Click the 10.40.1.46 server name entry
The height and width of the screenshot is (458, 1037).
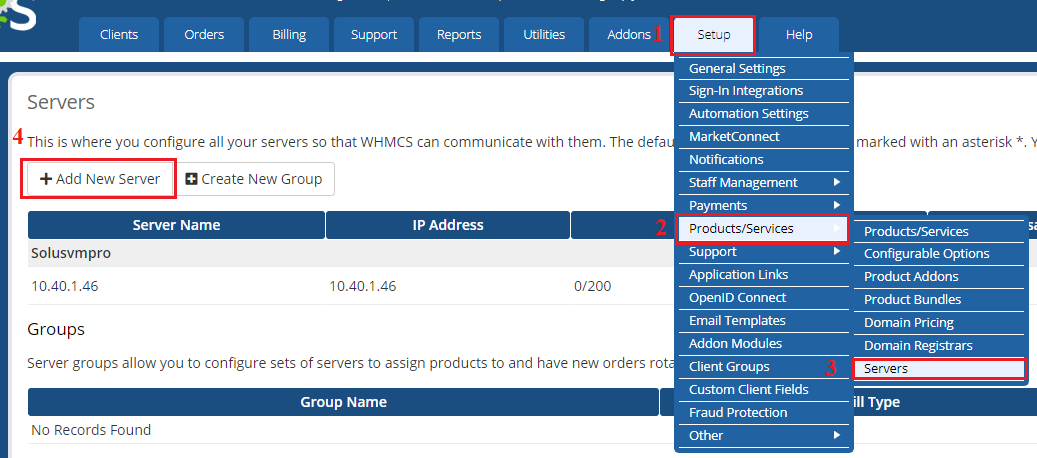click(x=65, y=286)
